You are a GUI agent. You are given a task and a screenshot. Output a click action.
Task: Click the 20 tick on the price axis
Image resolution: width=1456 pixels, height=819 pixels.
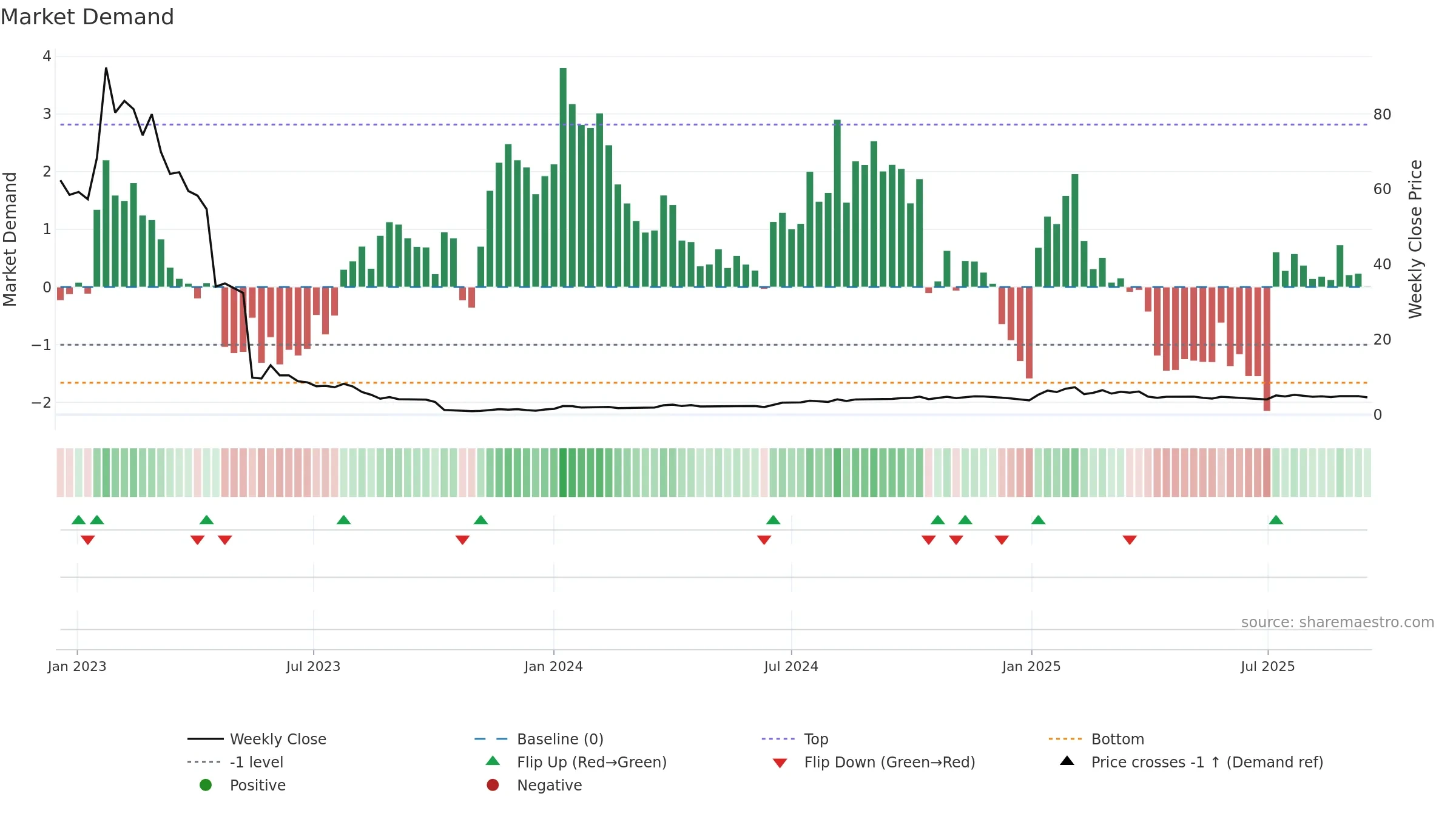[1383, 340]
